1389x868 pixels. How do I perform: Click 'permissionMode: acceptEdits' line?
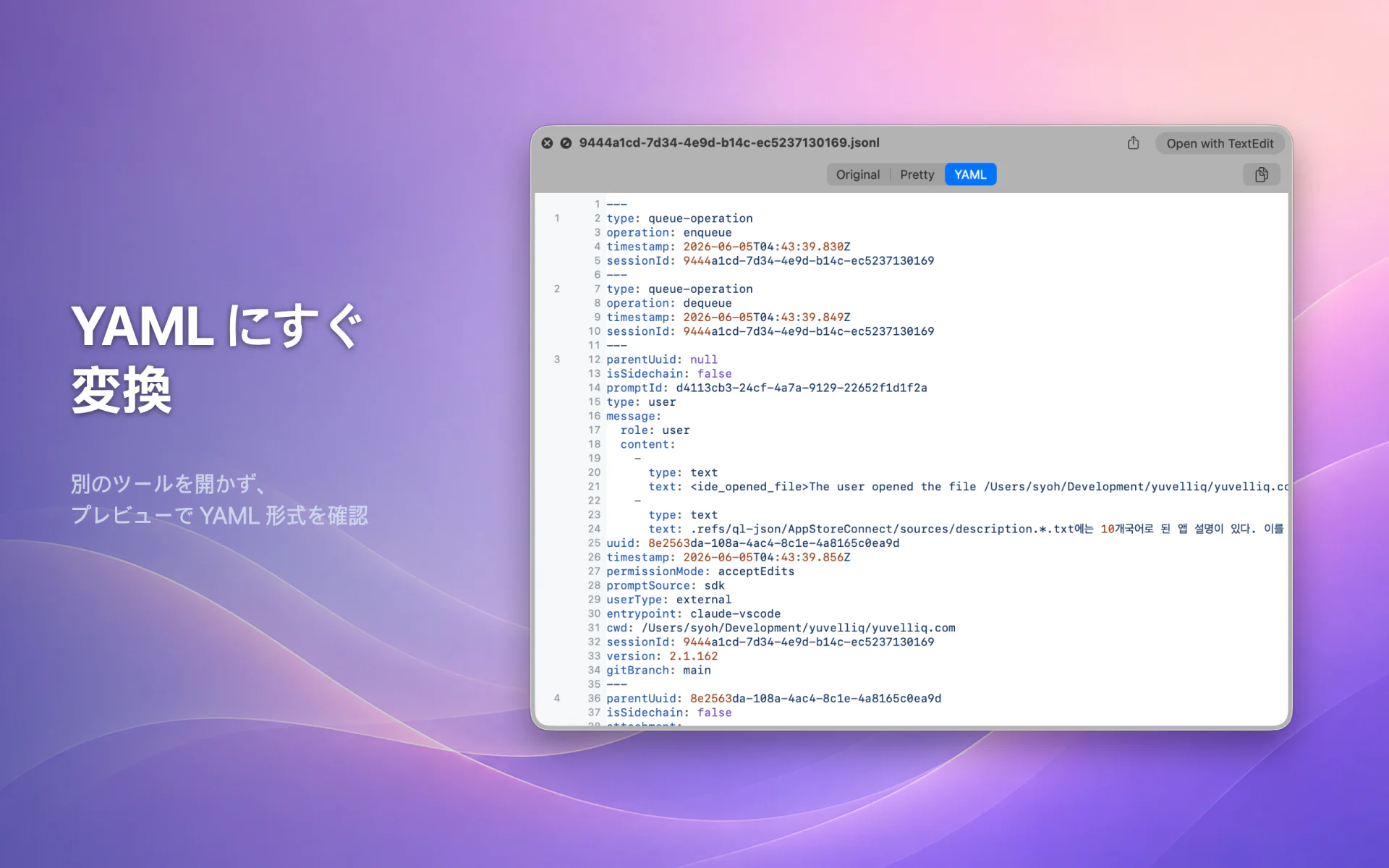tap(700, 571)
